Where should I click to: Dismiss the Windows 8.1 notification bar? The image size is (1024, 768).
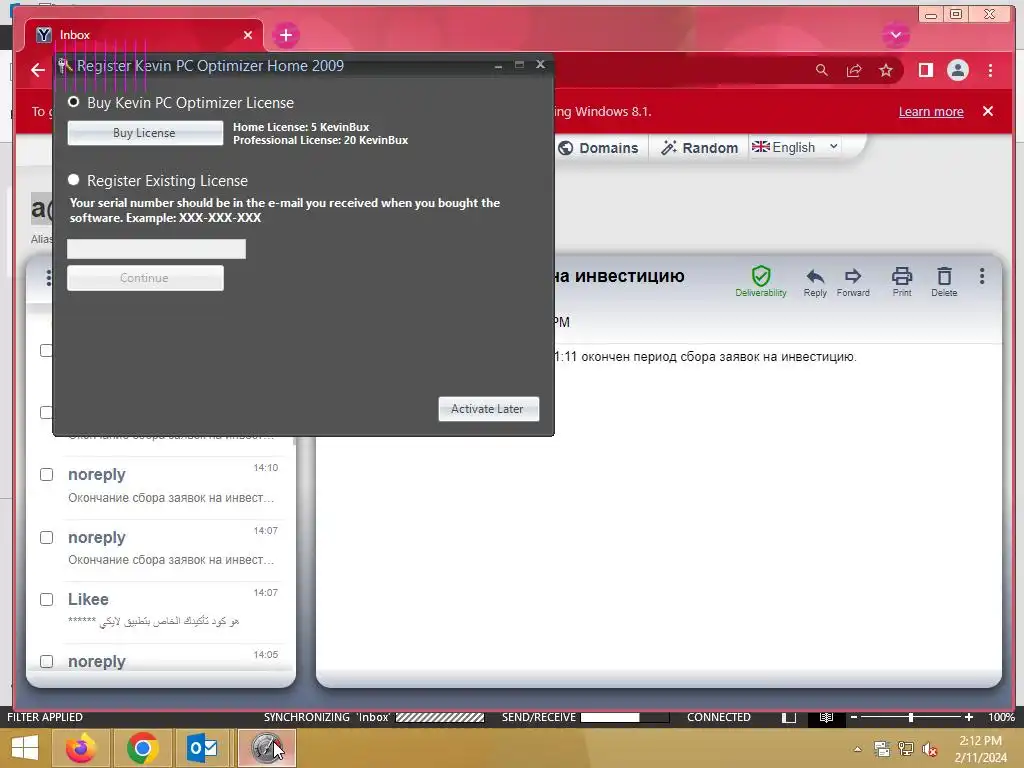988,112
